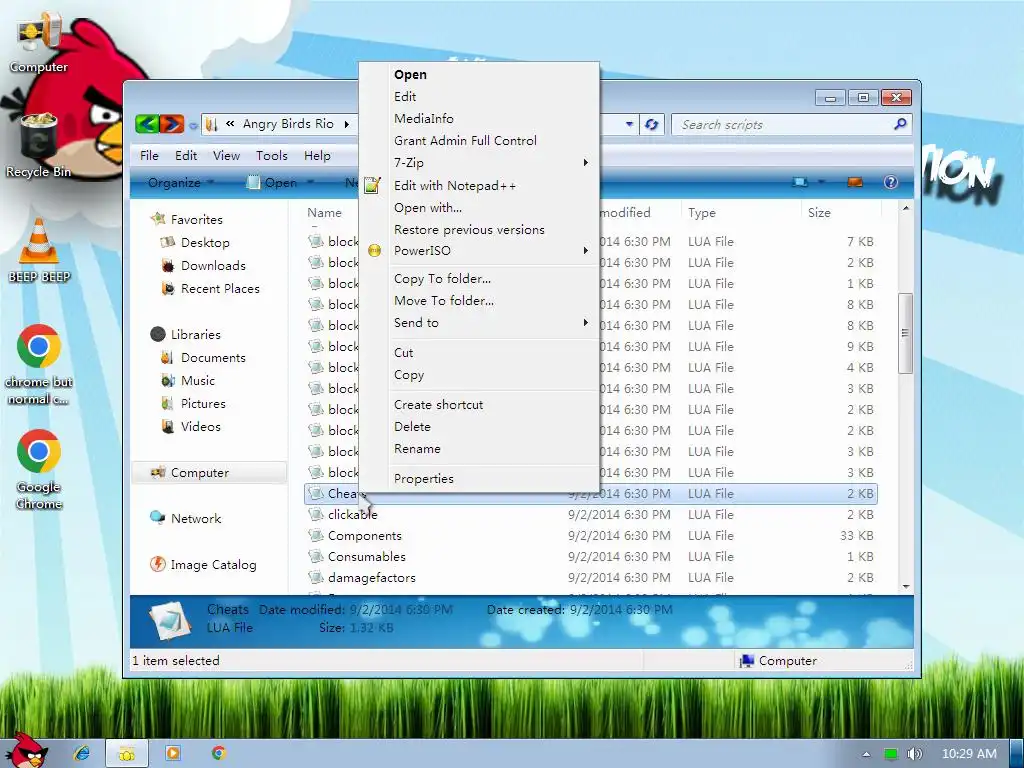Click the volume speaker tray icon
Viewport: 1024px width, 768px height.
914,754
